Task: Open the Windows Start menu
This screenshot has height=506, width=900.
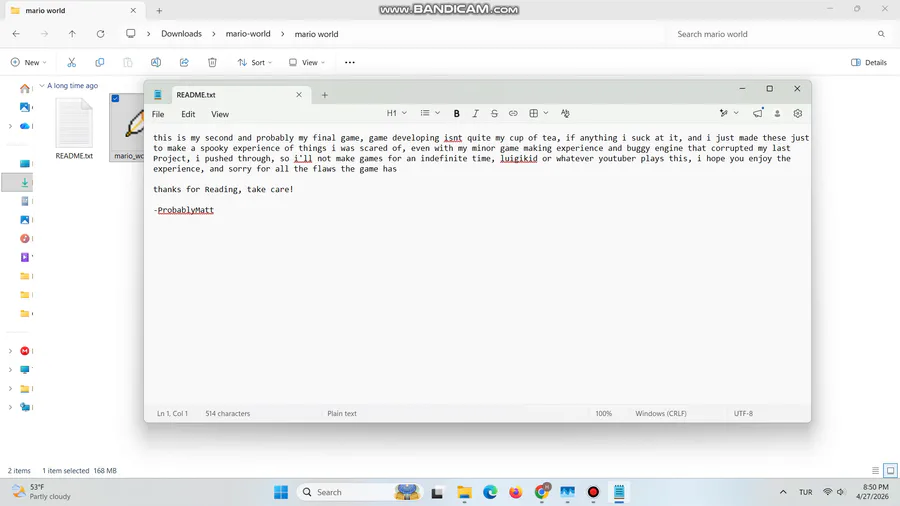Action: coord(281,492)
